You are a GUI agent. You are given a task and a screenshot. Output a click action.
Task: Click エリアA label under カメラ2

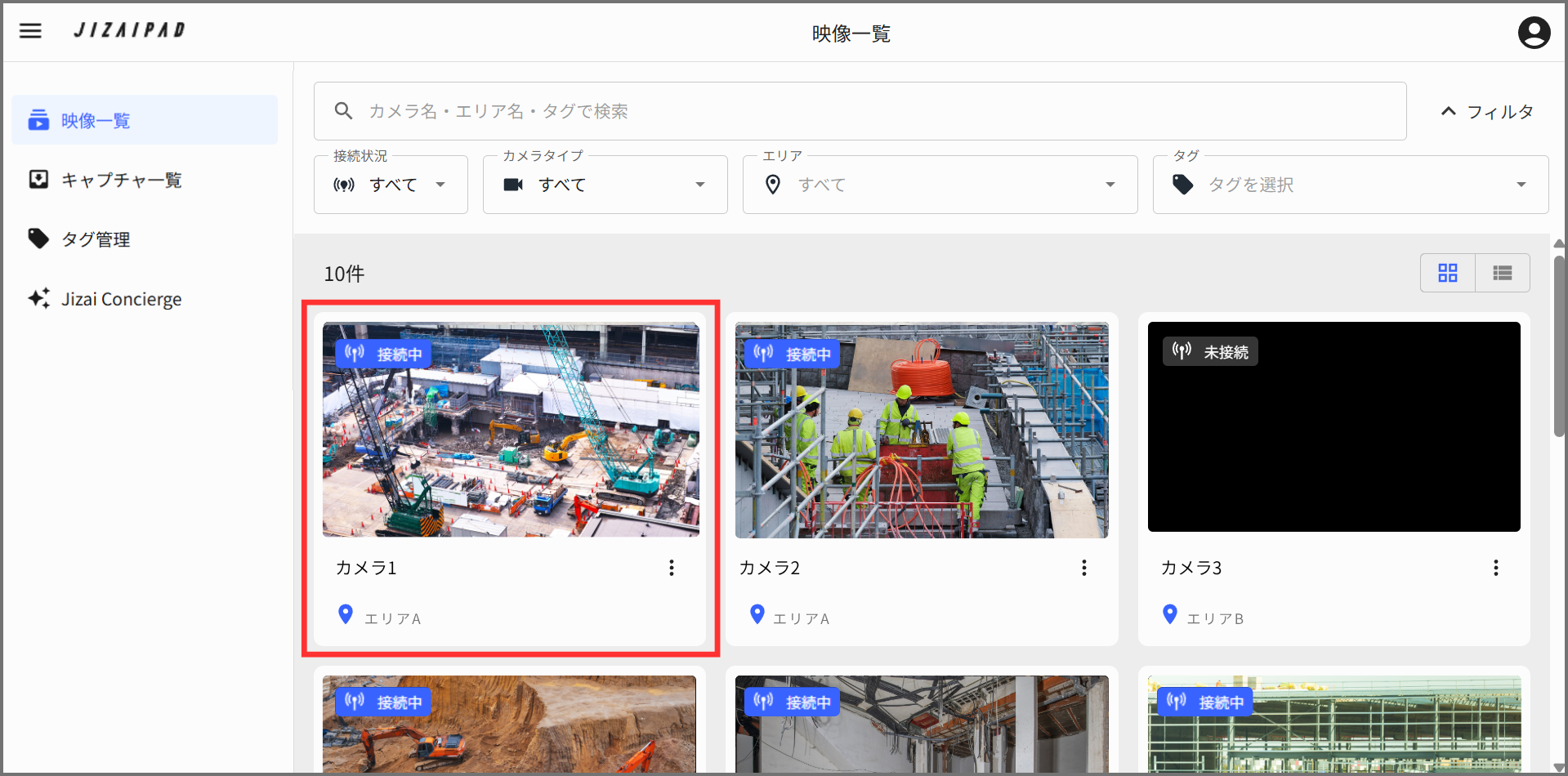click(x=802, y=619)
